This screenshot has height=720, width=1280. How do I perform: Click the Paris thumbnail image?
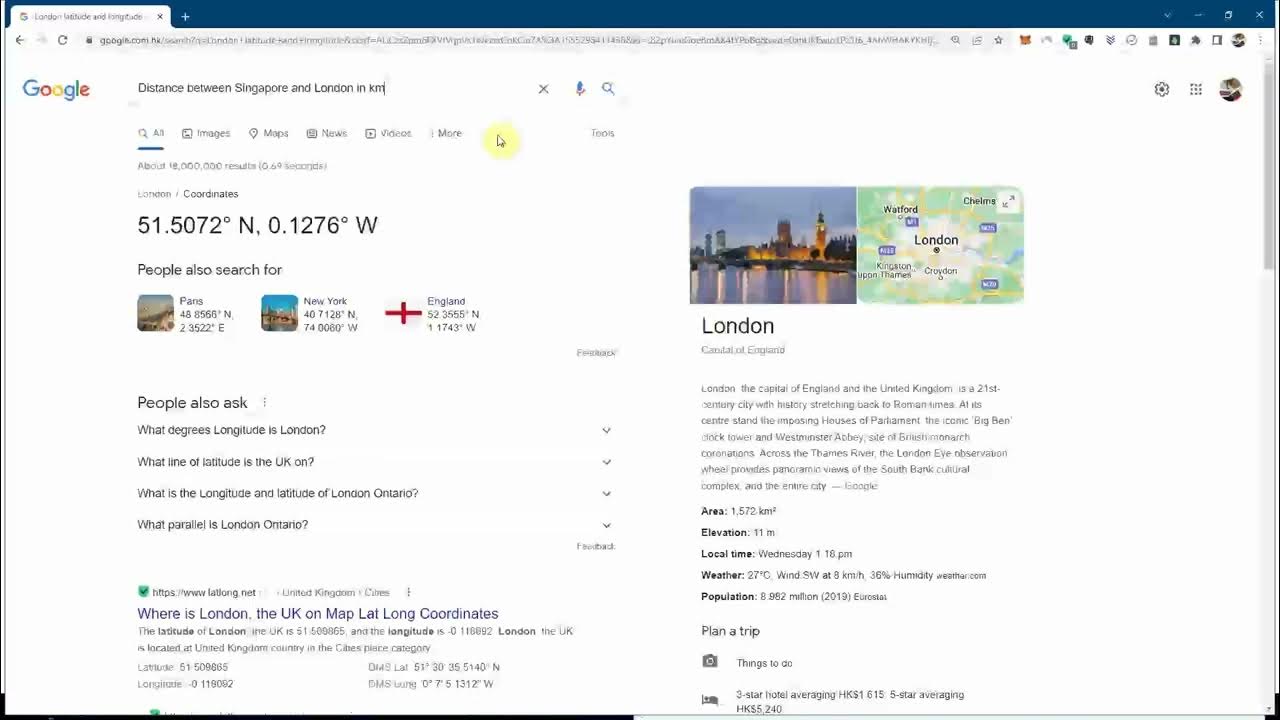click(x=155, y=313)
